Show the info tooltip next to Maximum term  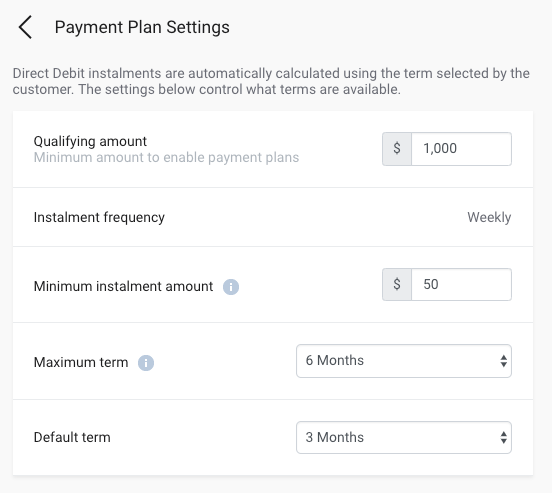click(146, 363)
